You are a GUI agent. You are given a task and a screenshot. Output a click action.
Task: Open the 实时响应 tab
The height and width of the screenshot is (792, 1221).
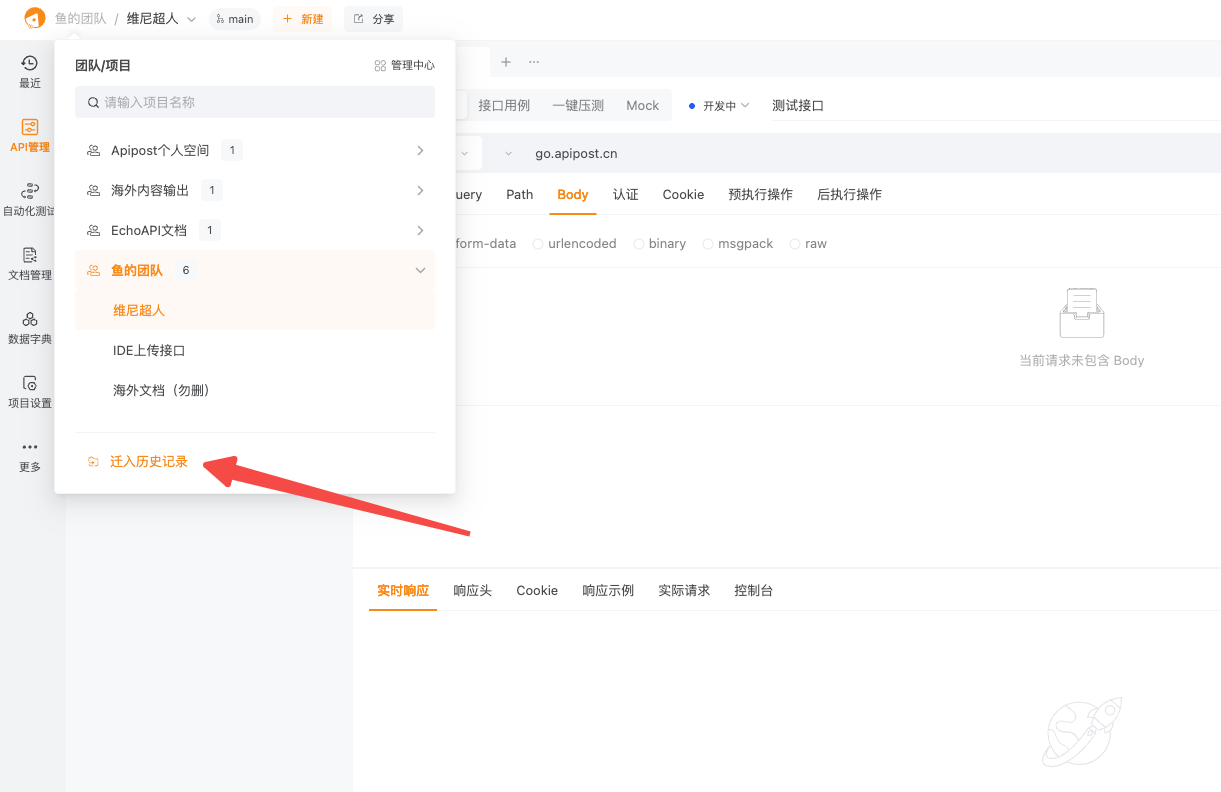click(x=403, y=591)
